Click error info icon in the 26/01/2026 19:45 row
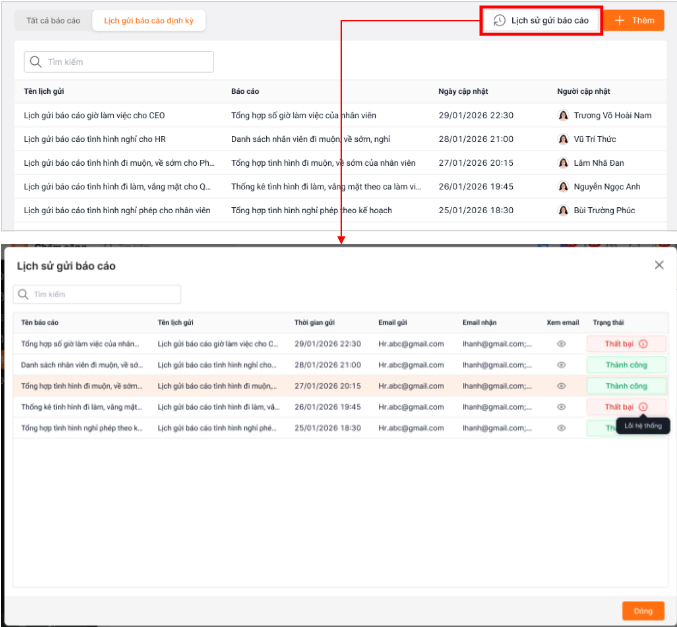This screenshot has width=677, height=627. pyautogui.click(x=643, y=407)
